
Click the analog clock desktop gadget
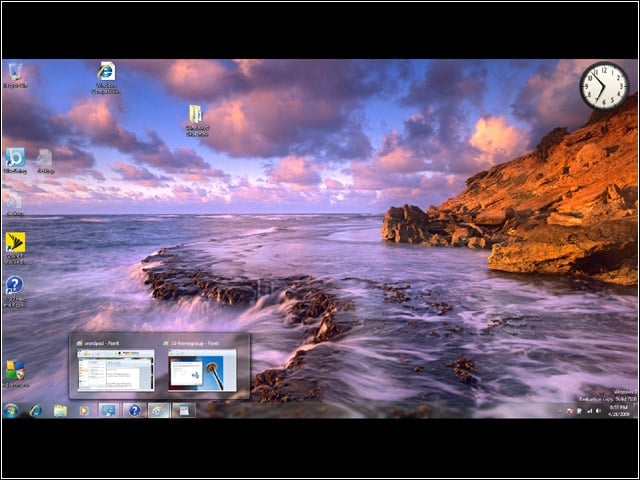coord(604,86)
